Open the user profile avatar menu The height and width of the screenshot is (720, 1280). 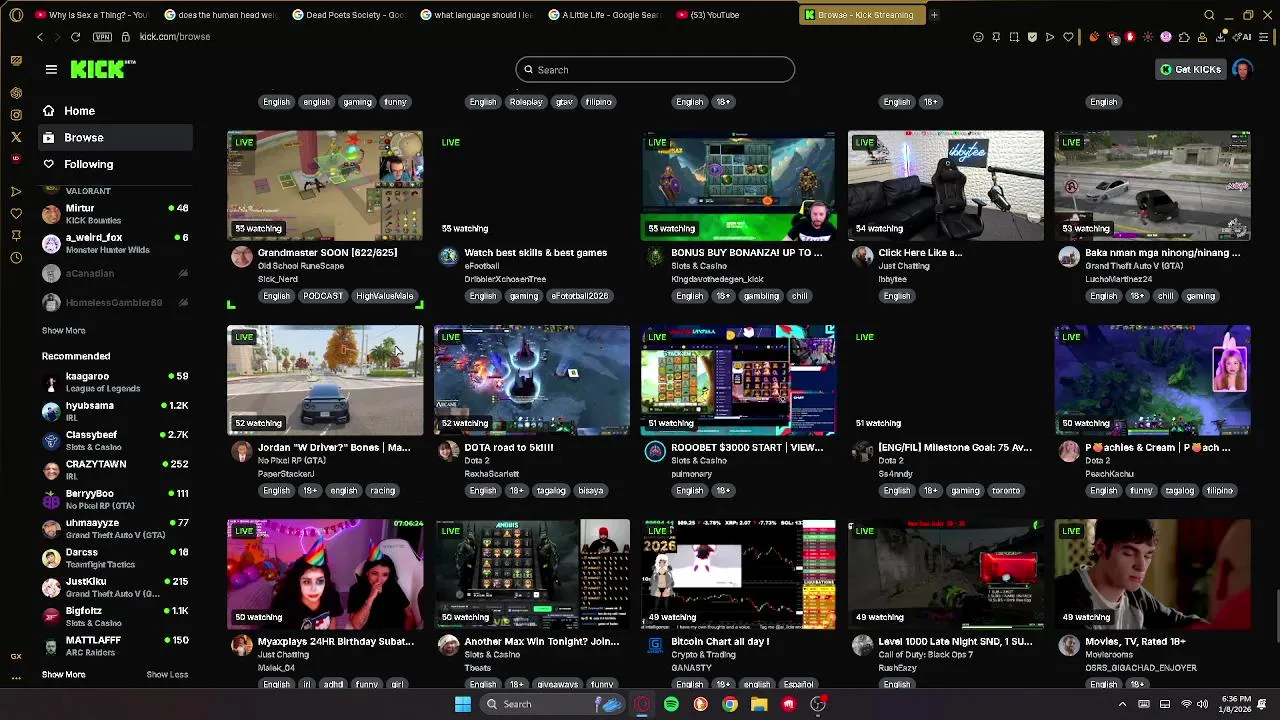click(x=1242, y=69)
